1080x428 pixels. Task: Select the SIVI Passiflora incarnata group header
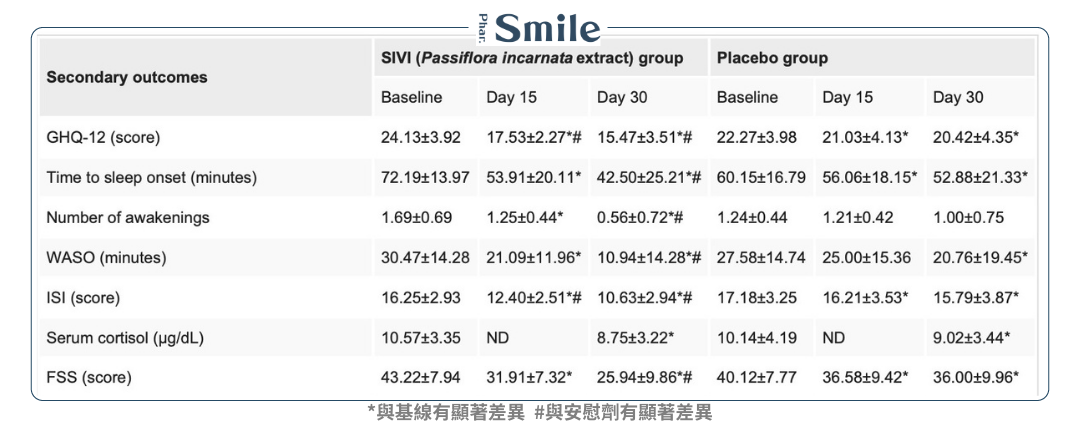point(532,58)
